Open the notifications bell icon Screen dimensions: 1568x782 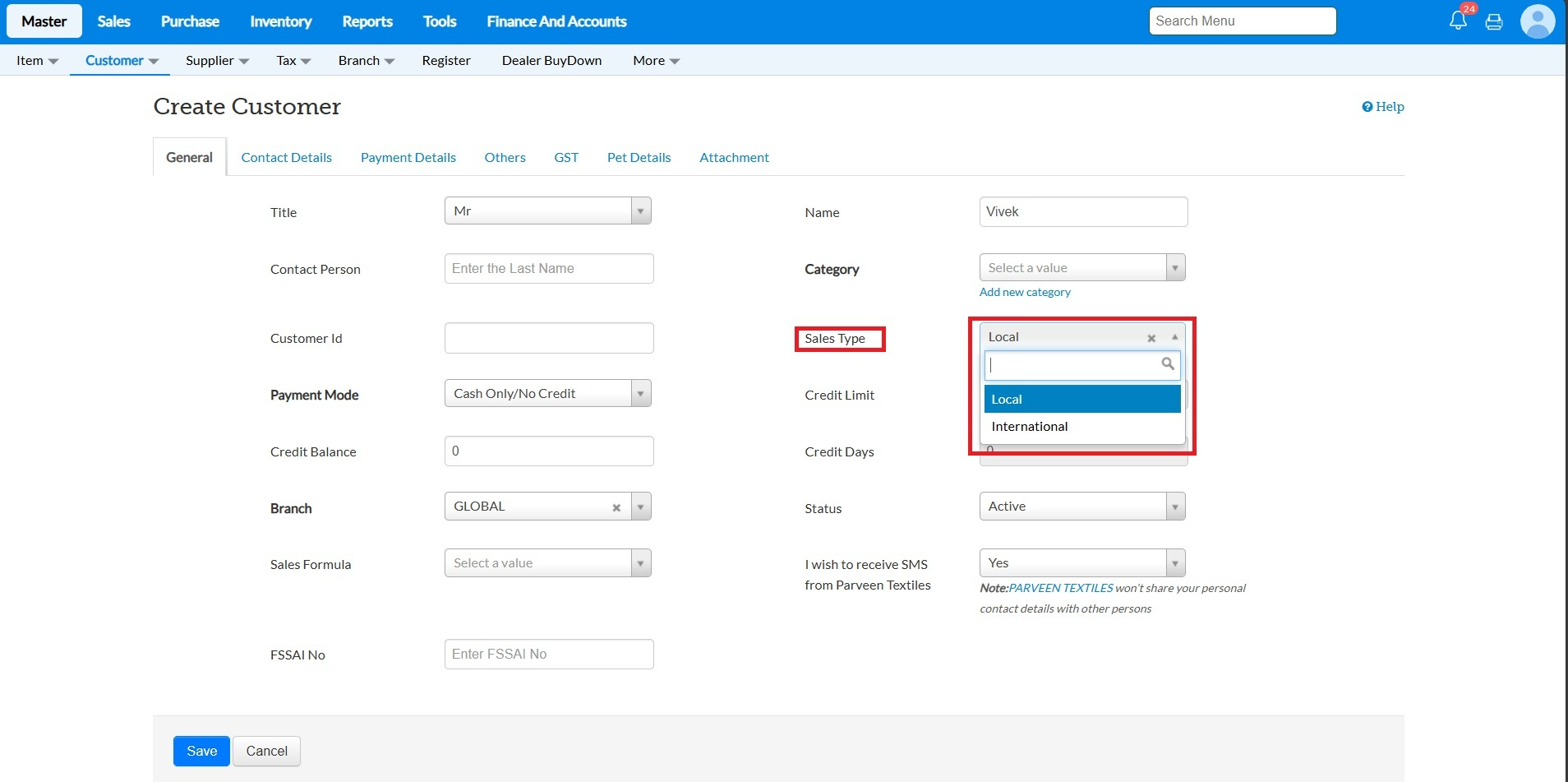point(1458,21)
